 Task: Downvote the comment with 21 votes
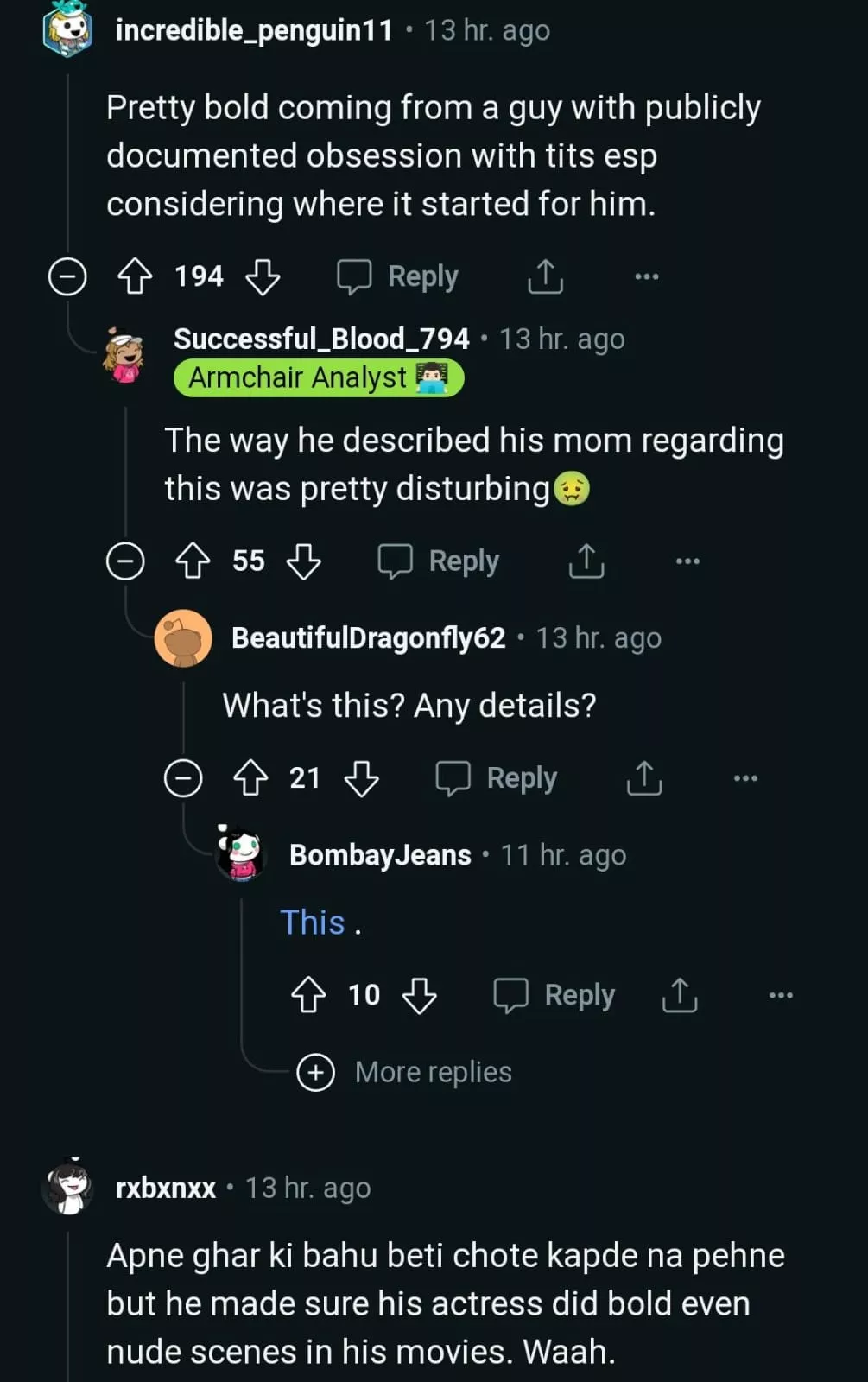(x=361, y=778)
